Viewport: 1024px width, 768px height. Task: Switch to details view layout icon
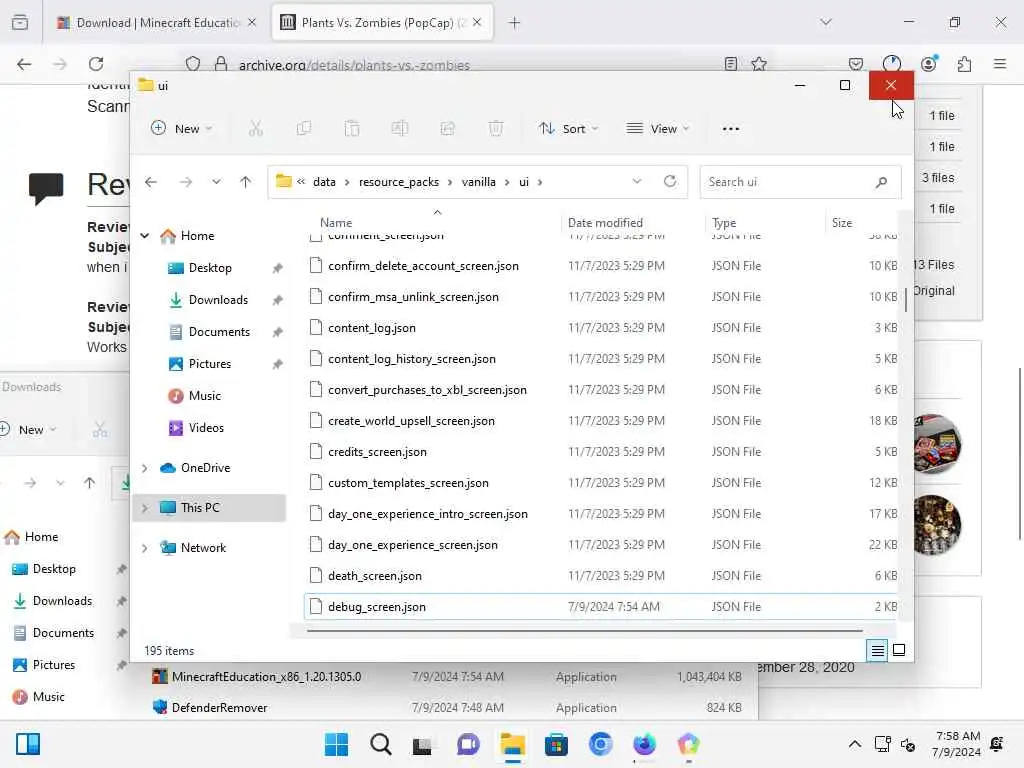click(x=877, y=650)
